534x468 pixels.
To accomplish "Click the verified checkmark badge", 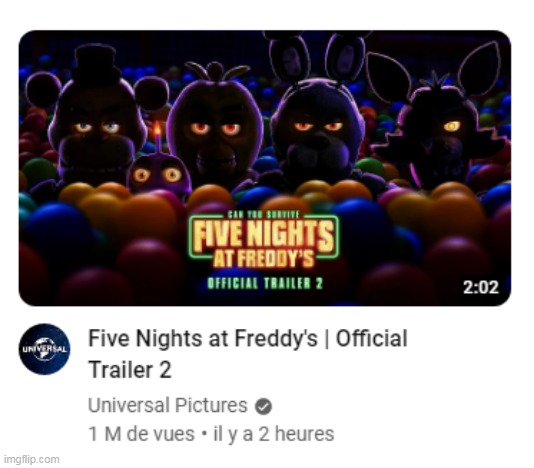I will (x=264, y=406).
